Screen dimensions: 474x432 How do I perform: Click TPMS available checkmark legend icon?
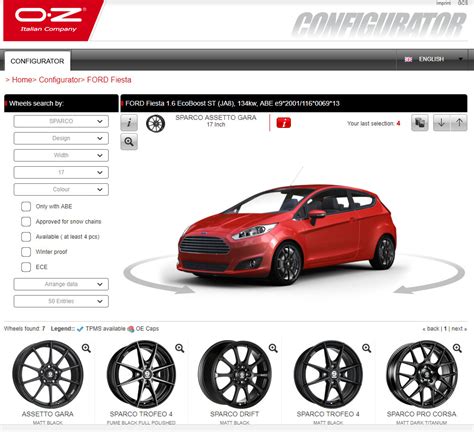point(80,329)
